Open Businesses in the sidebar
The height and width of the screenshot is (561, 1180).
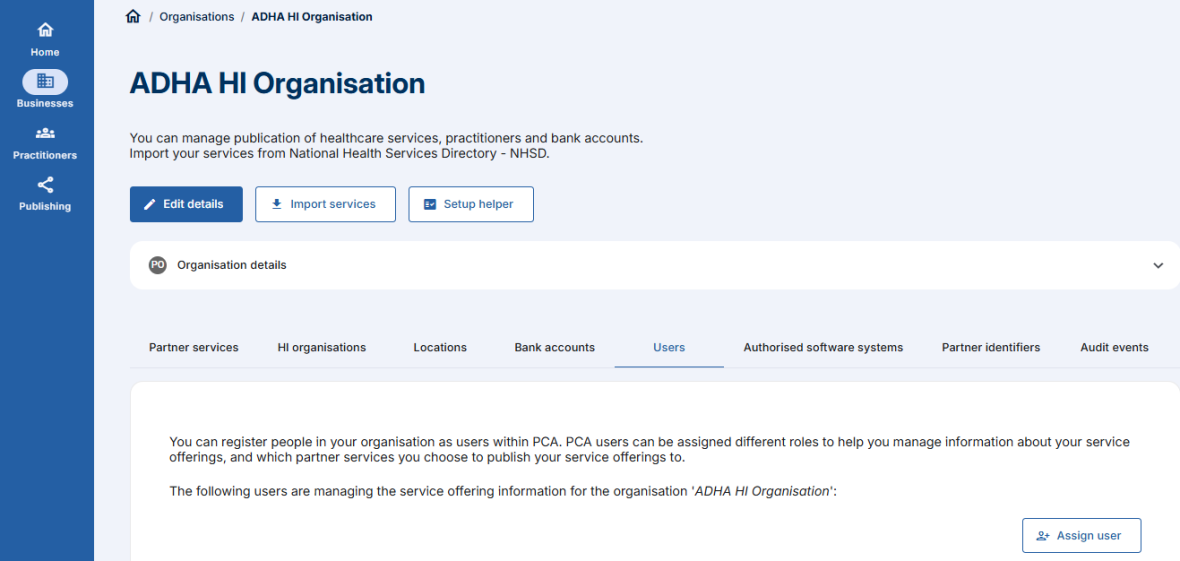click(x=45, y=89)
